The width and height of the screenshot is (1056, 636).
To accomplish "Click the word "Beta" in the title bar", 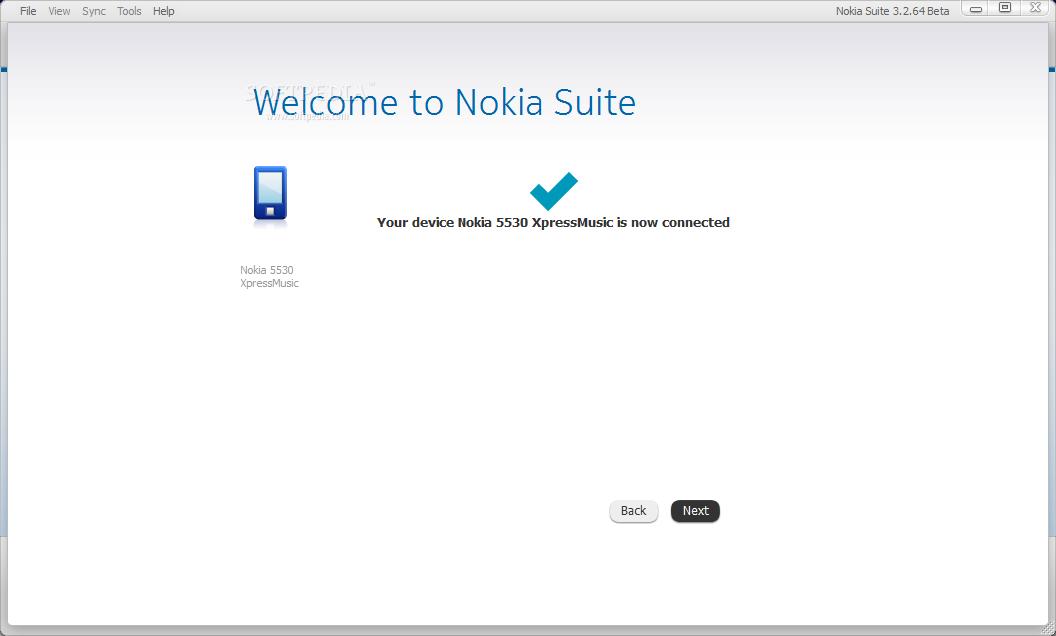I will [x=938, y=11].
